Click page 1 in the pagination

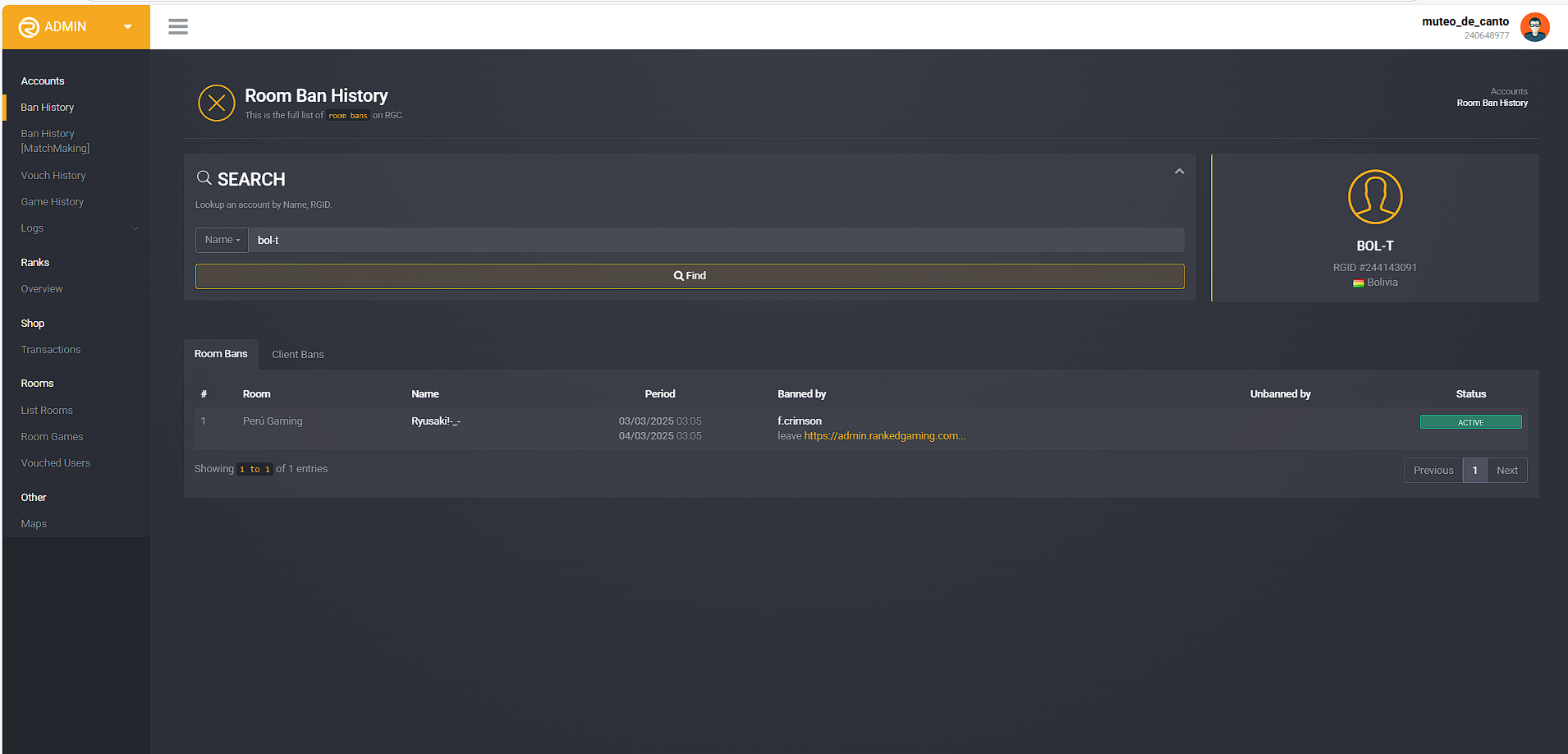tap(1475, 471)
